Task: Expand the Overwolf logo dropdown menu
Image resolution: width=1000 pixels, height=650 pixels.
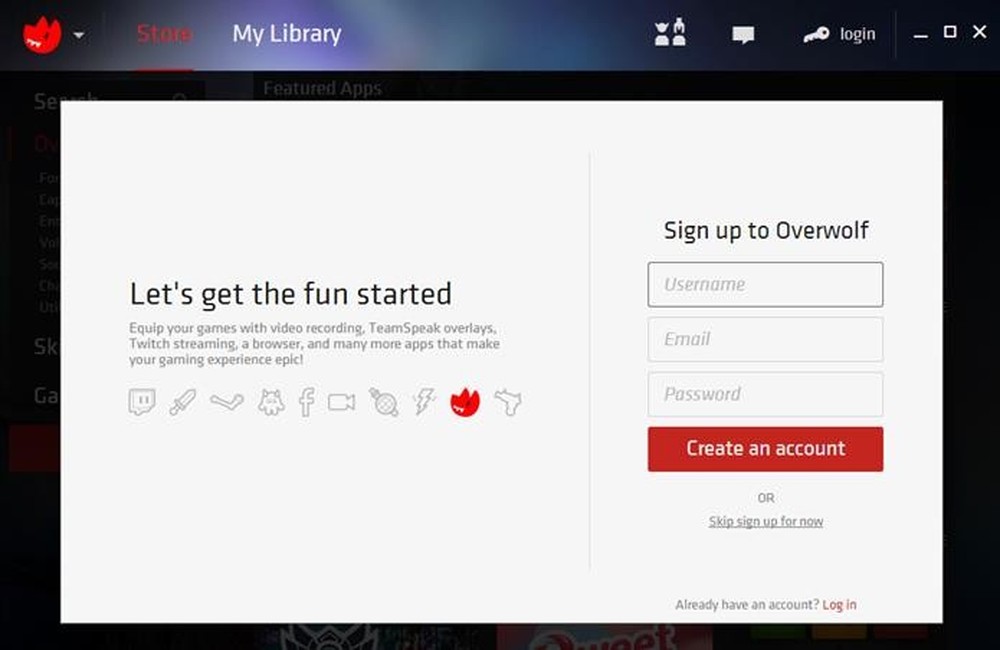Action: click(77, 33)
